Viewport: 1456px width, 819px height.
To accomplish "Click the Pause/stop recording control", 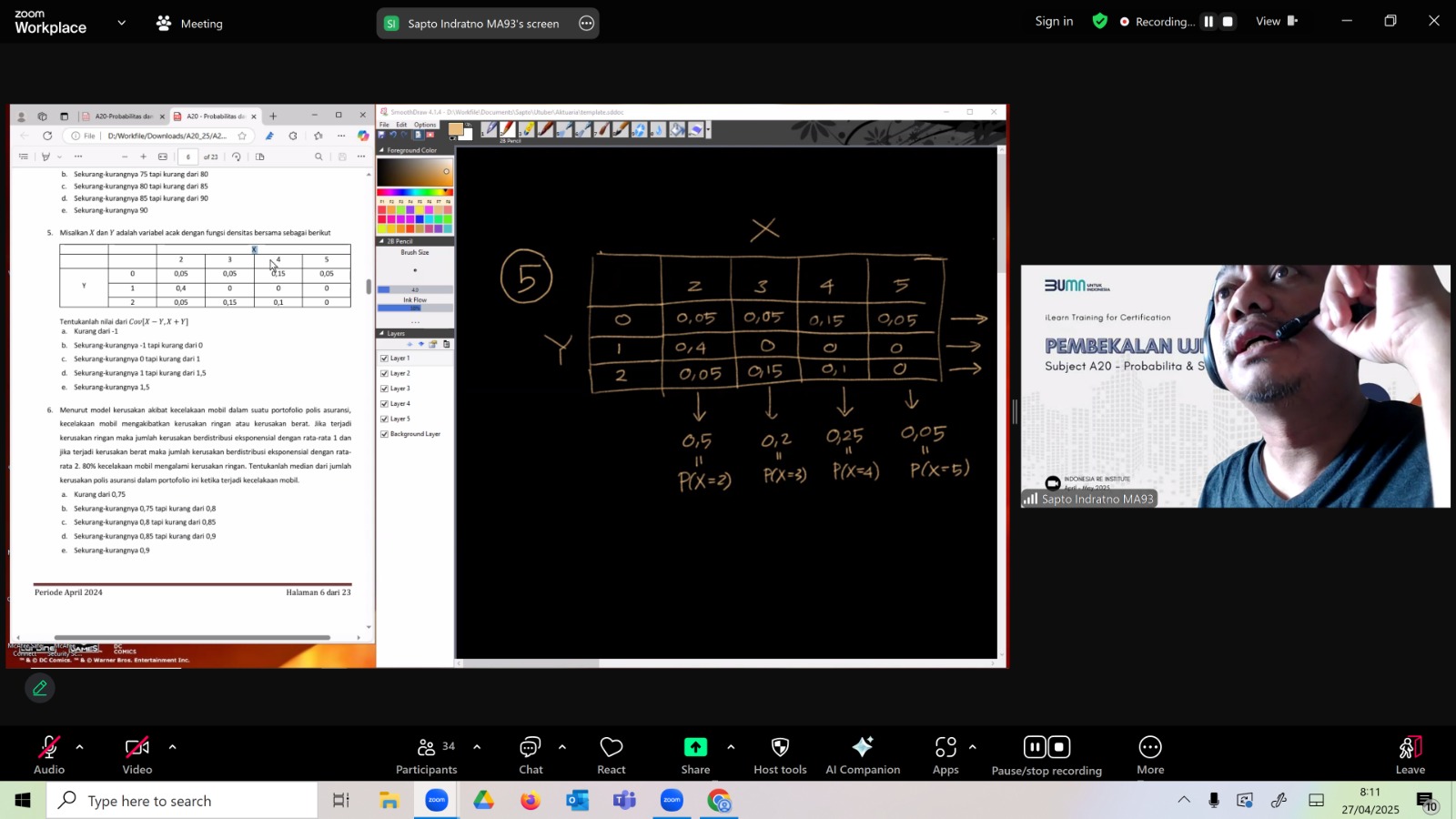I will (1046, 755).
